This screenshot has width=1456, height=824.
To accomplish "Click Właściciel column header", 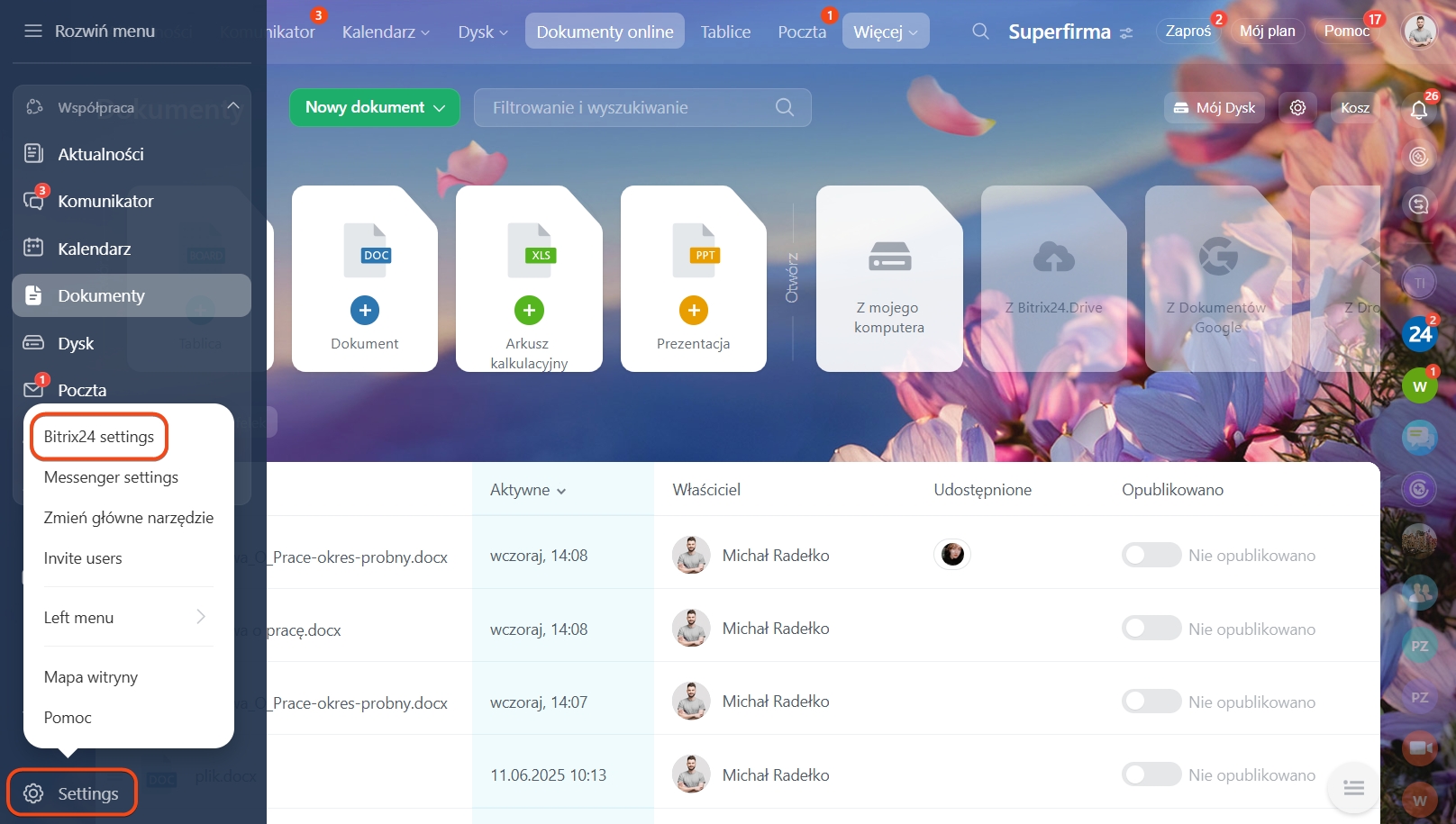I will 706,490.
